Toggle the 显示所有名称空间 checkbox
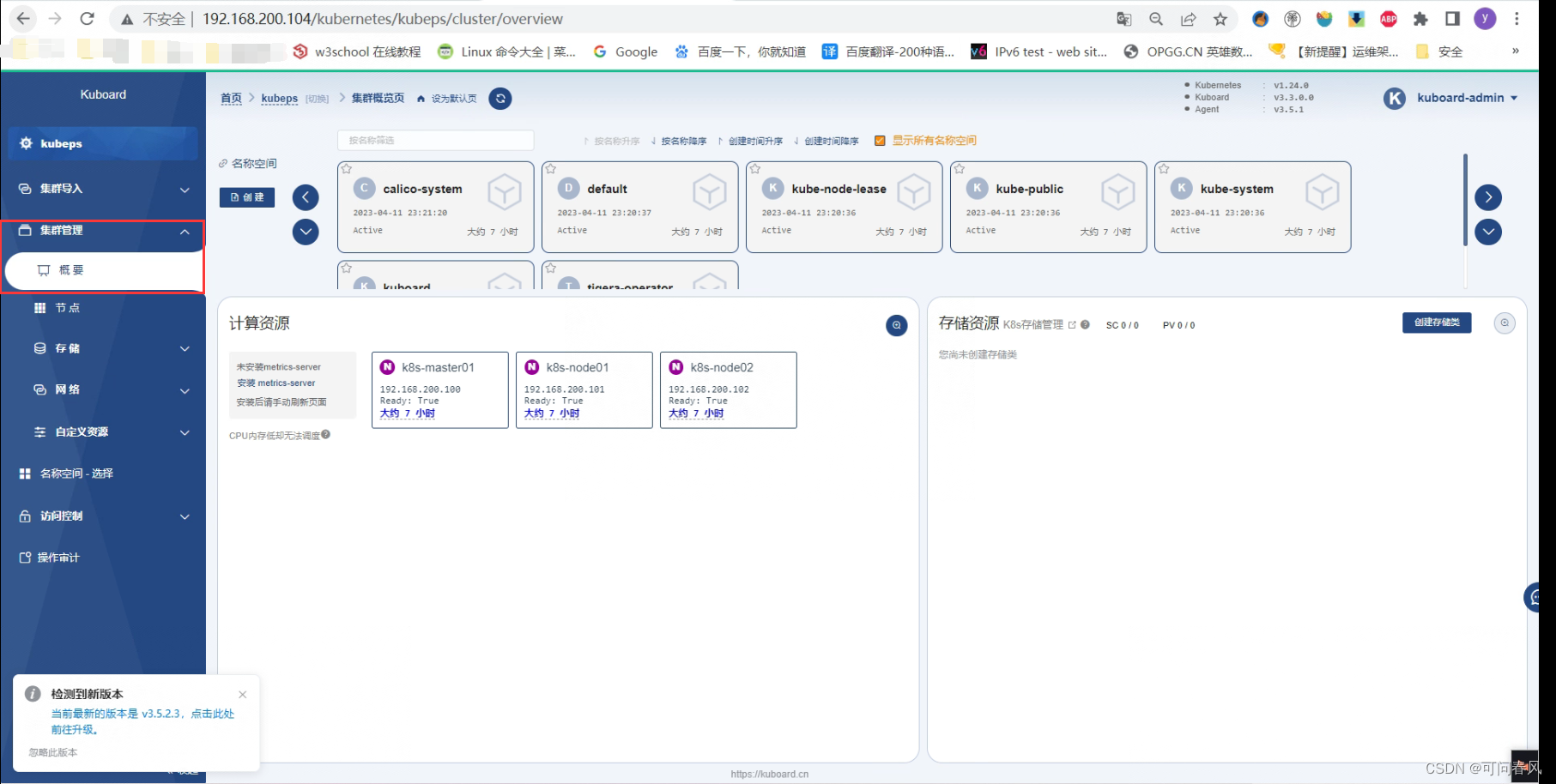The height and width of the screenshot is (784, 1556). [x=880, y=141]
